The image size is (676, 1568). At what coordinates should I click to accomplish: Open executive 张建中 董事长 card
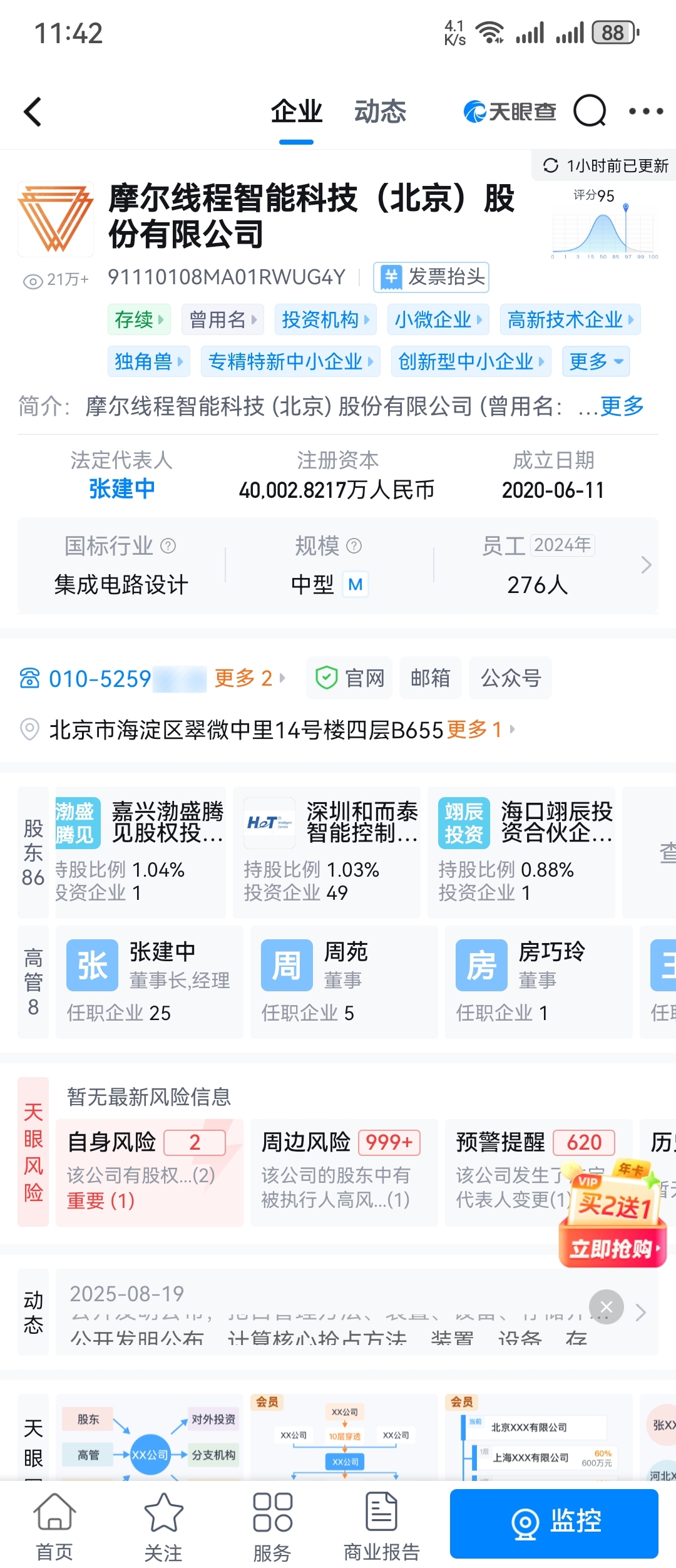pyautogui.click(x=150, y=982)
